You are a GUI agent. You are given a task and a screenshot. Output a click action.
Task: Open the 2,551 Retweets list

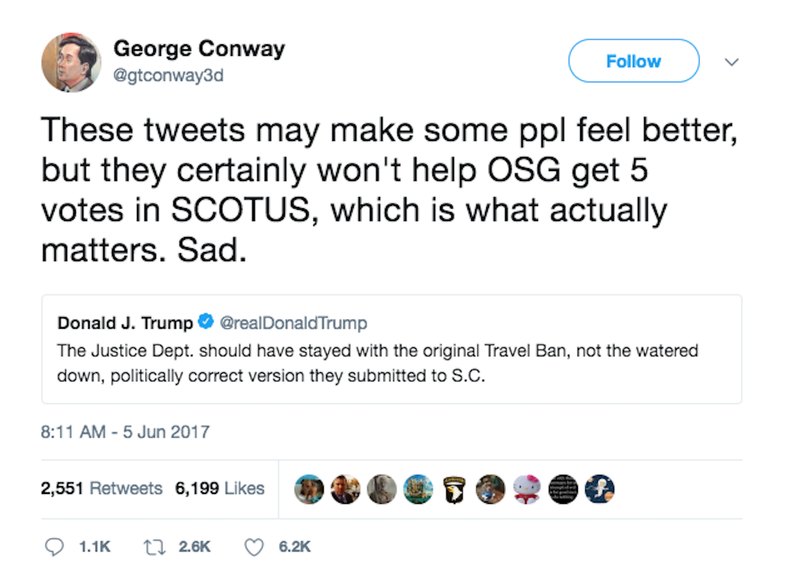101,488
